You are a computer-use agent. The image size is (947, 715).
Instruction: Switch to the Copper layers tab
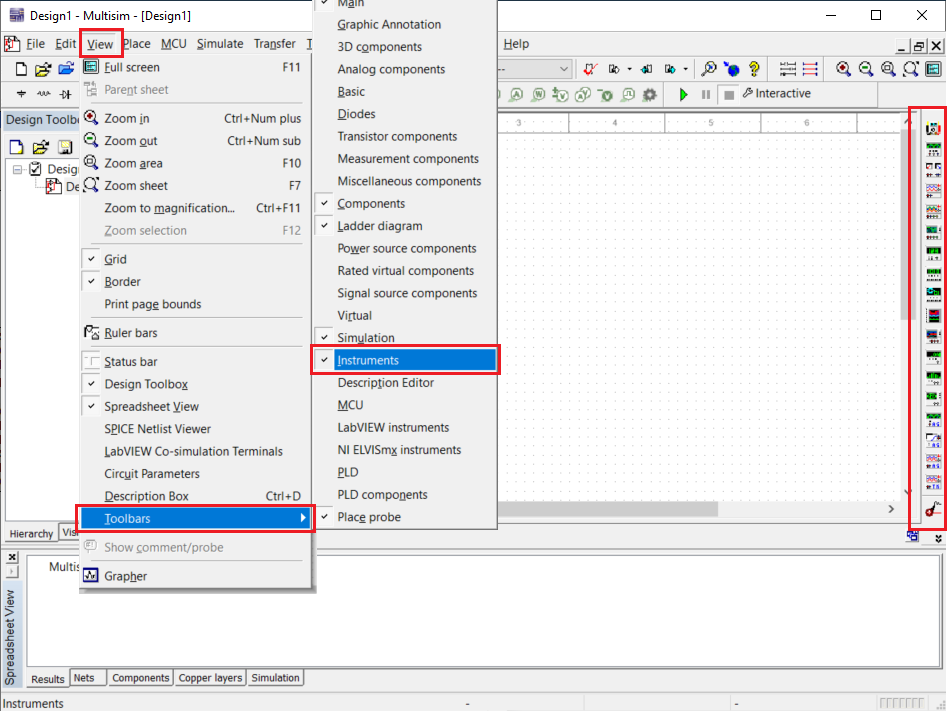(210, 678)
